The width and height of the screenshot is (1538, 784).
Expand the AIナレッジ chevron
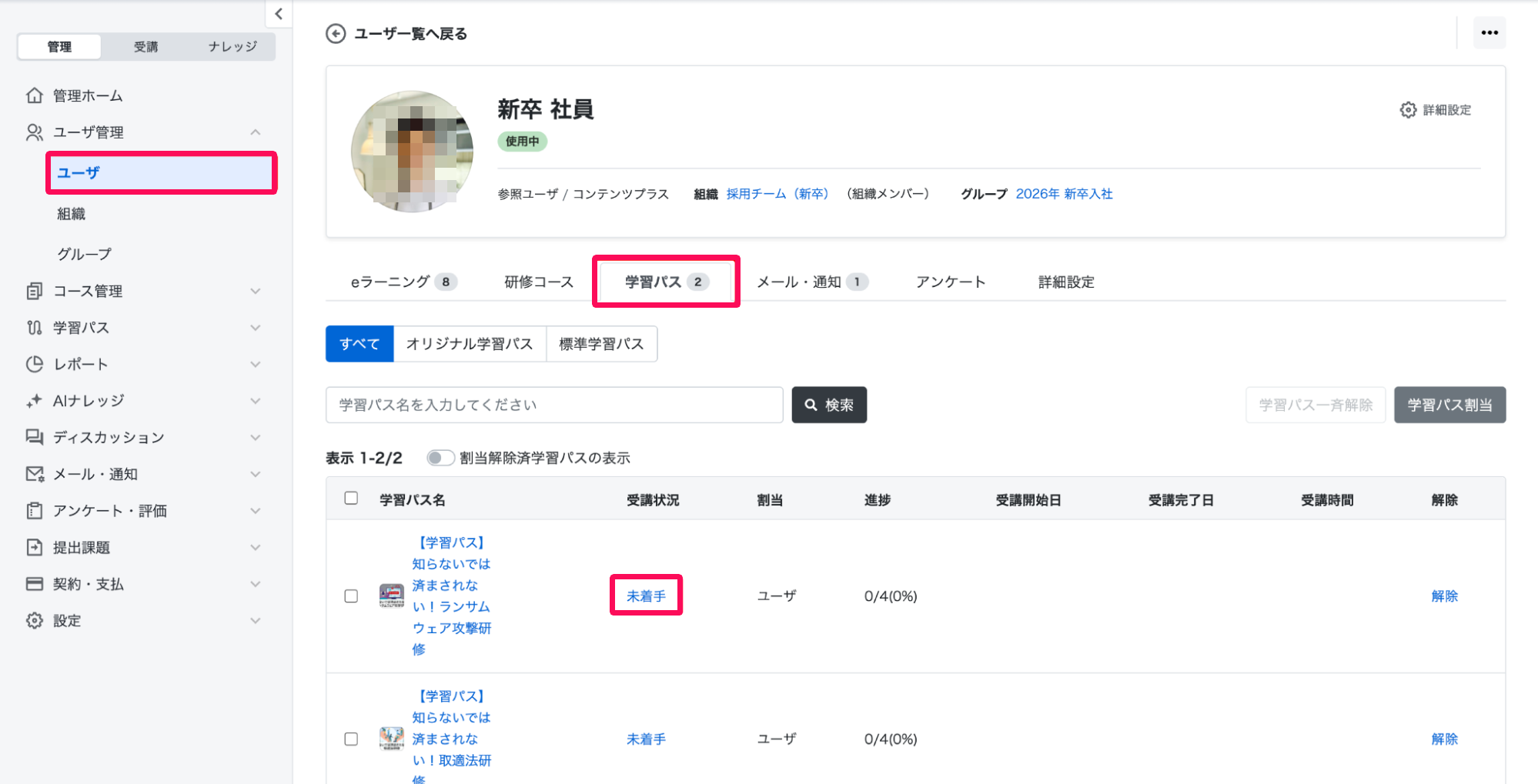point(256,401)
